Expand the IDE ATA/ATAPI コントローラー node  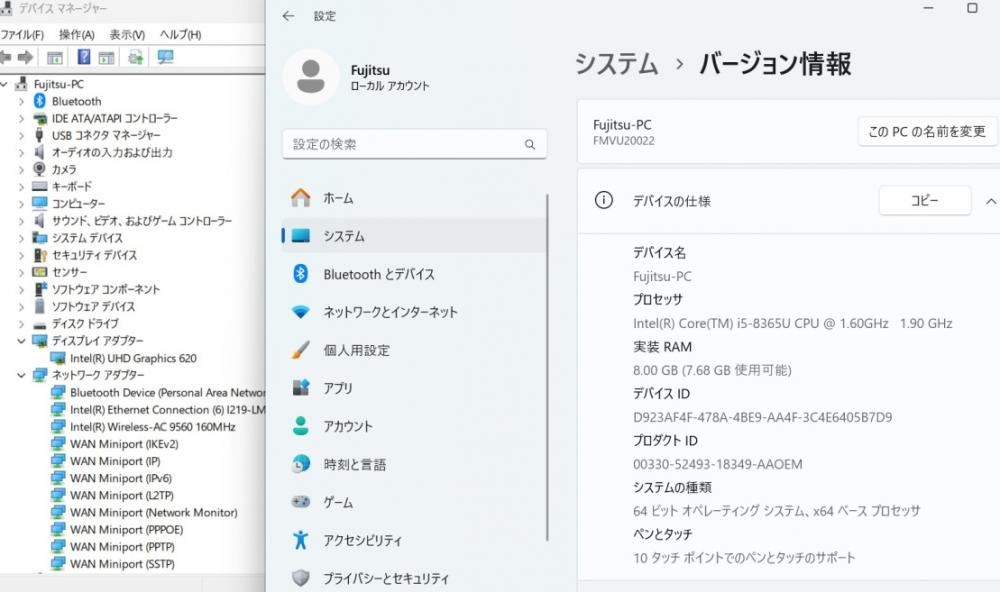tap(22, 119)
